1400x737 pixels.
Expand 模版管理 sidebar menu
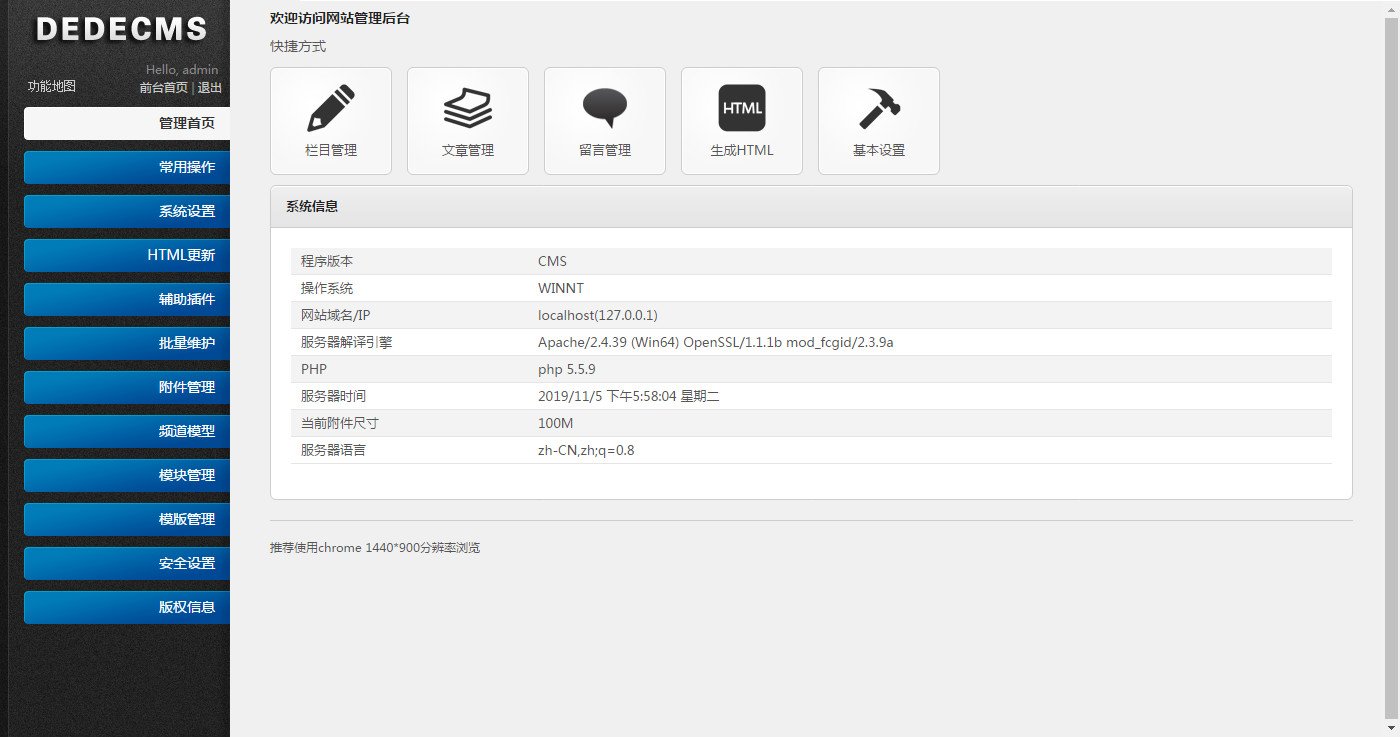click(127, 520)
